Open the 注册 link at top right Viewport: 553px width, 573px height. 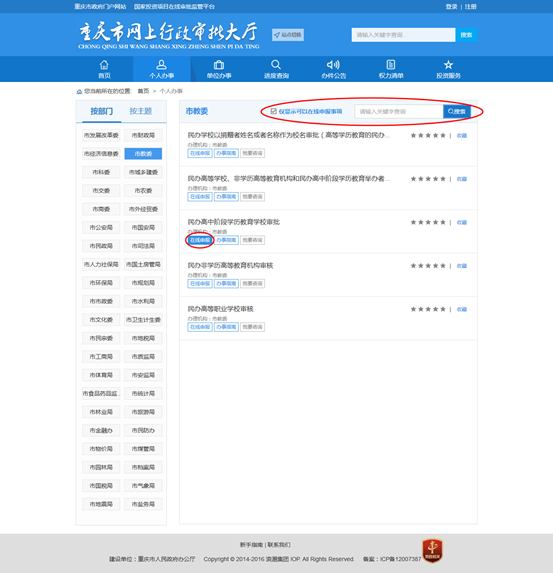(x=470, y=7)
